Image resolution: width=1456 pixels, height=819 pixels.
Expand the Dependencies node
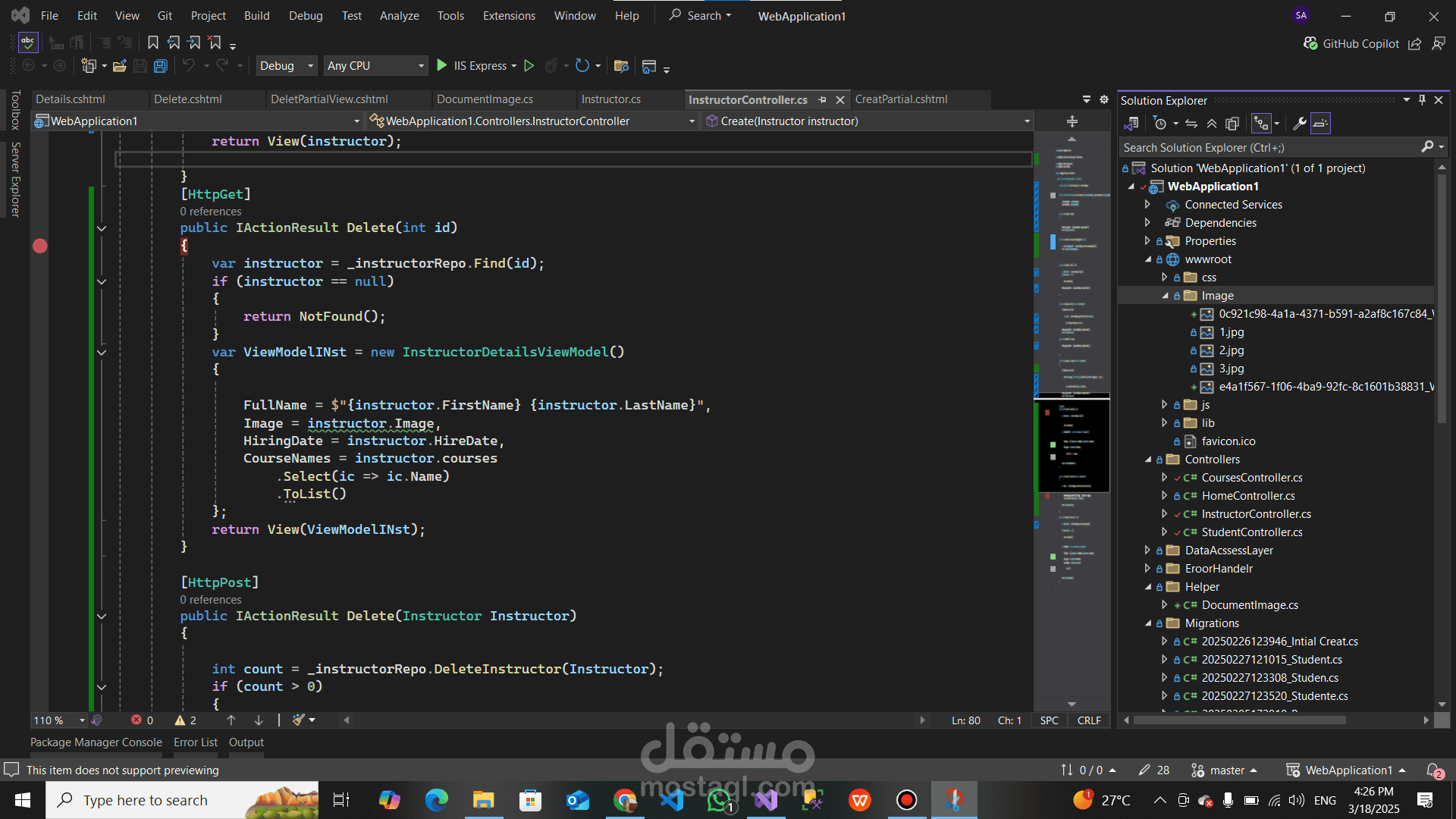tap(1147, 223)
